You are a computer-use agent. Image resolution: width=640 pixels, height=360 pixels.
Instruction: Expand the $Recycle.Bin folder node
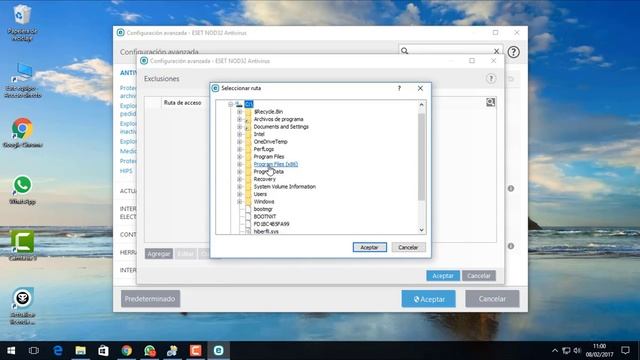240,111
